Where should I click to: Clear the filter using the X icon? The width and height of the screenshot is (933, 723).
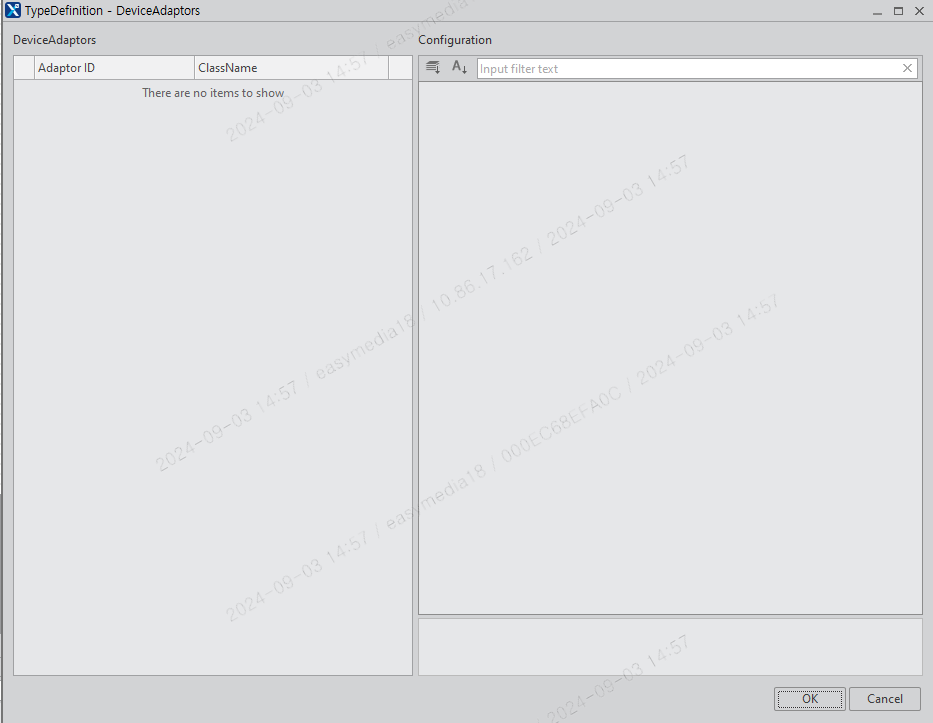pos(907,68)
